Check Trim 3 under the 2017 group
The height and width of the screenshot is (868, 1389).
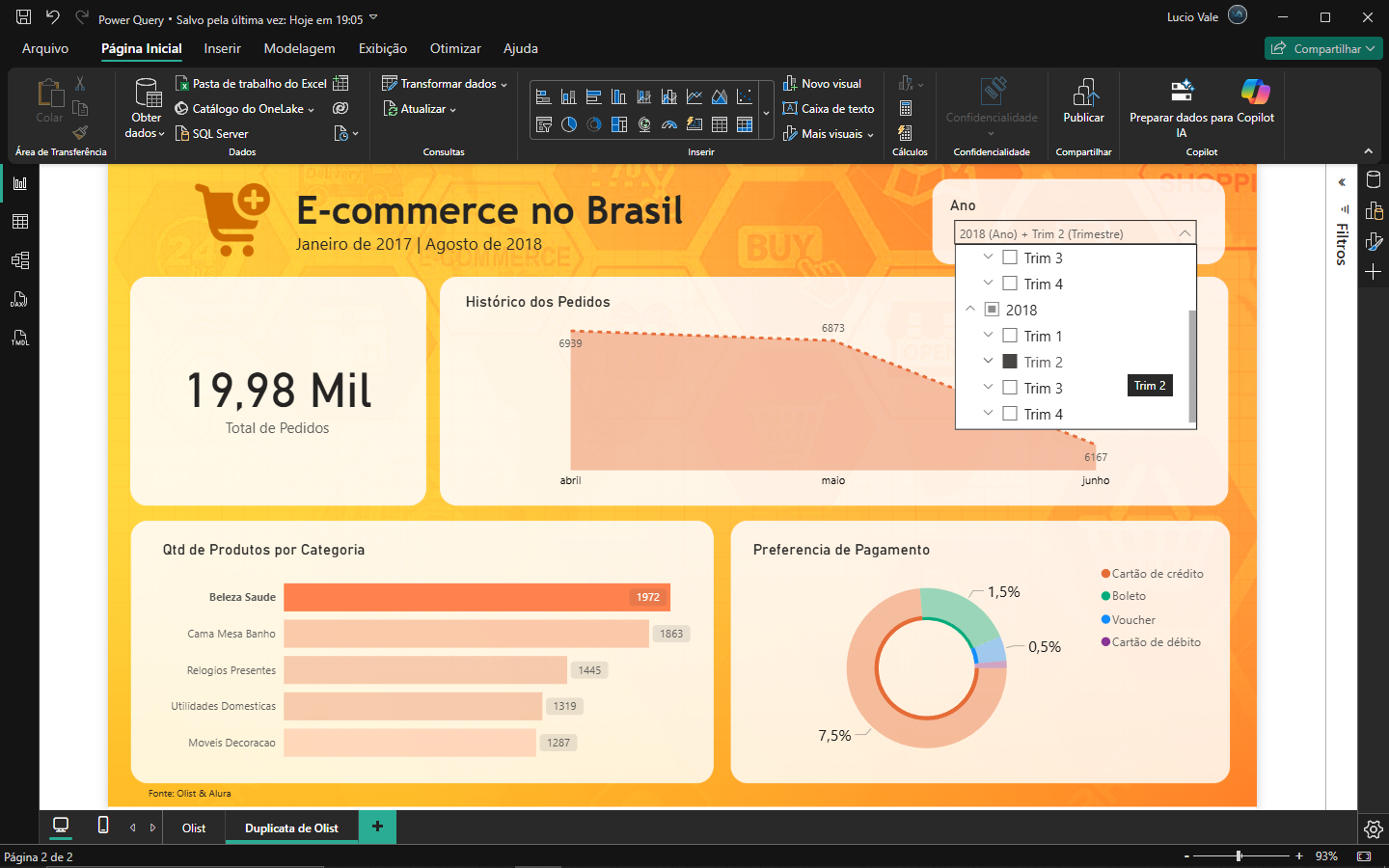[1010, 258]
